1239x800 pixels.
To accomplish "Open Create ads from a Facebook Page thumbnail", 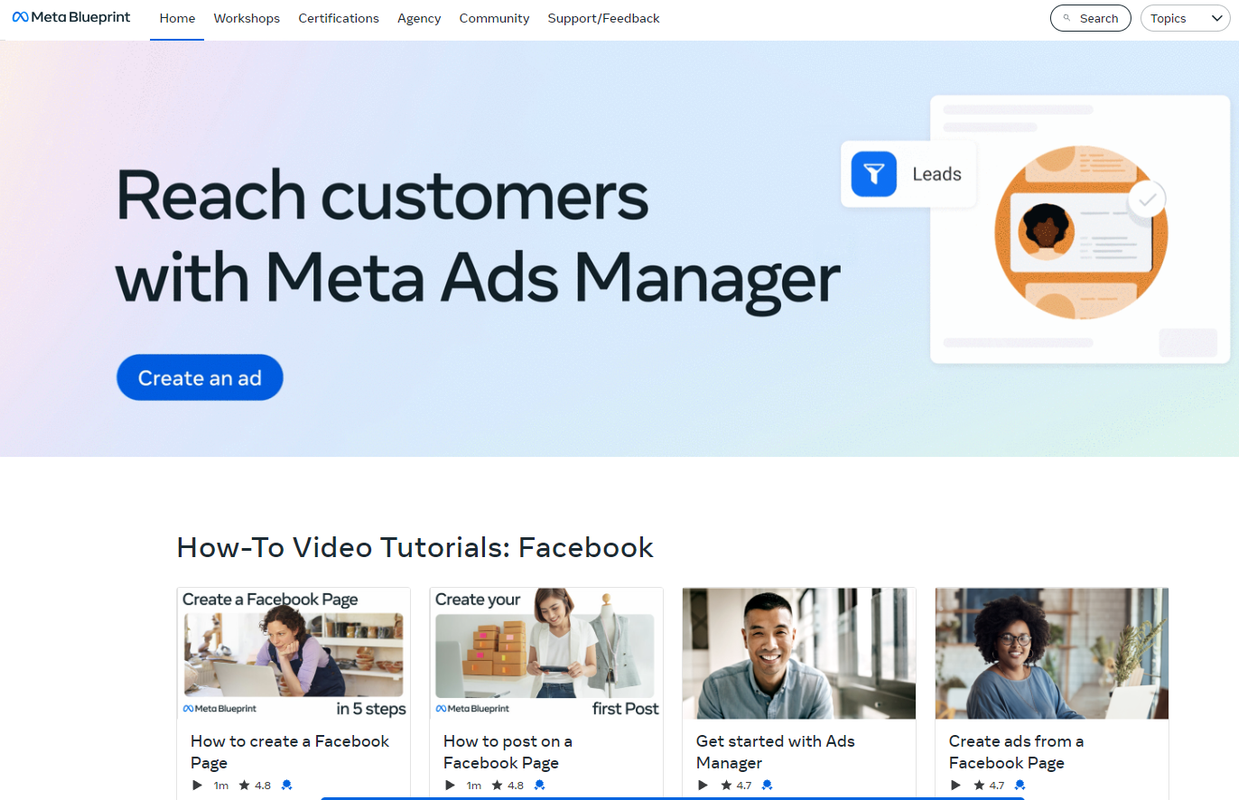I will click(1052, 654).
